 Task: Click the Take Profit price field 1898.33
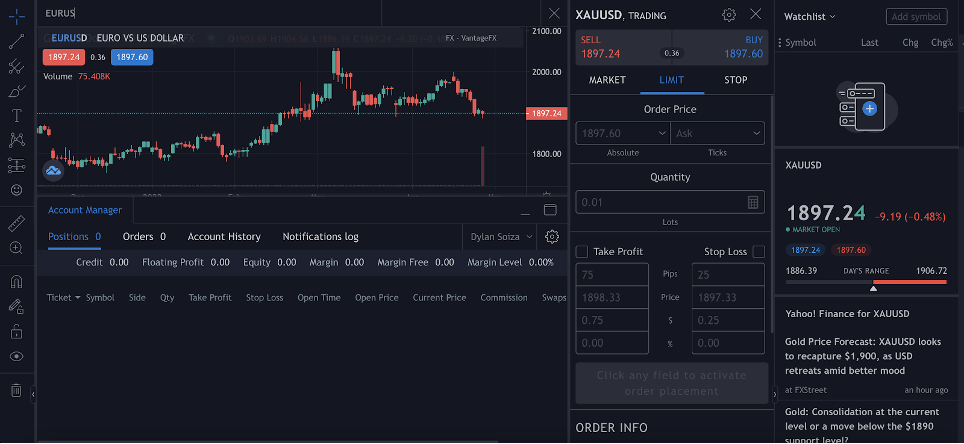612,297
